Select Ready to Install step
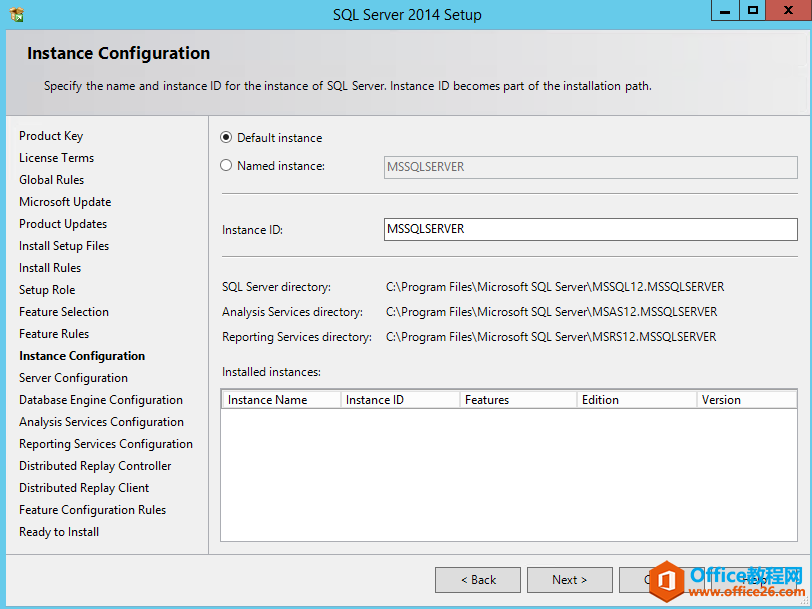The image size is (812, 609). (x=59, y=532)
